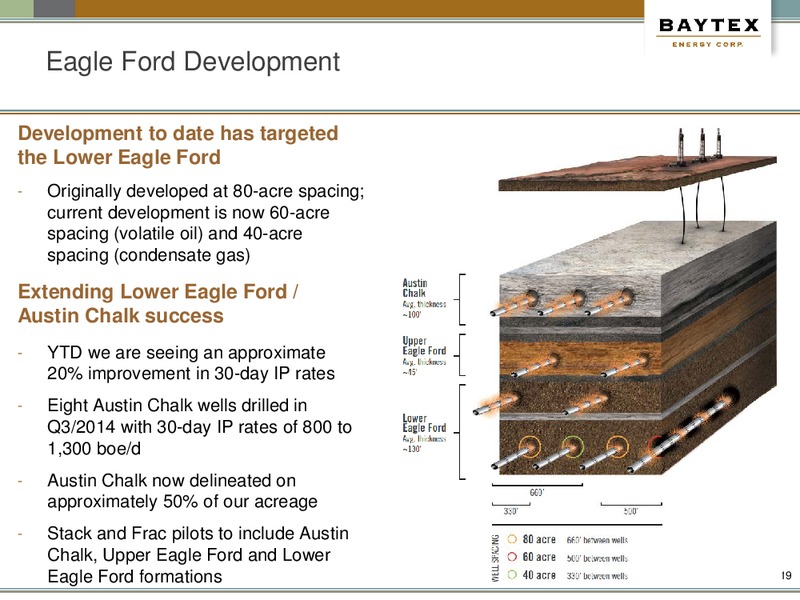Click legend text '80 acre'
This screenshot has height=600, width=800.
(539, 539)
